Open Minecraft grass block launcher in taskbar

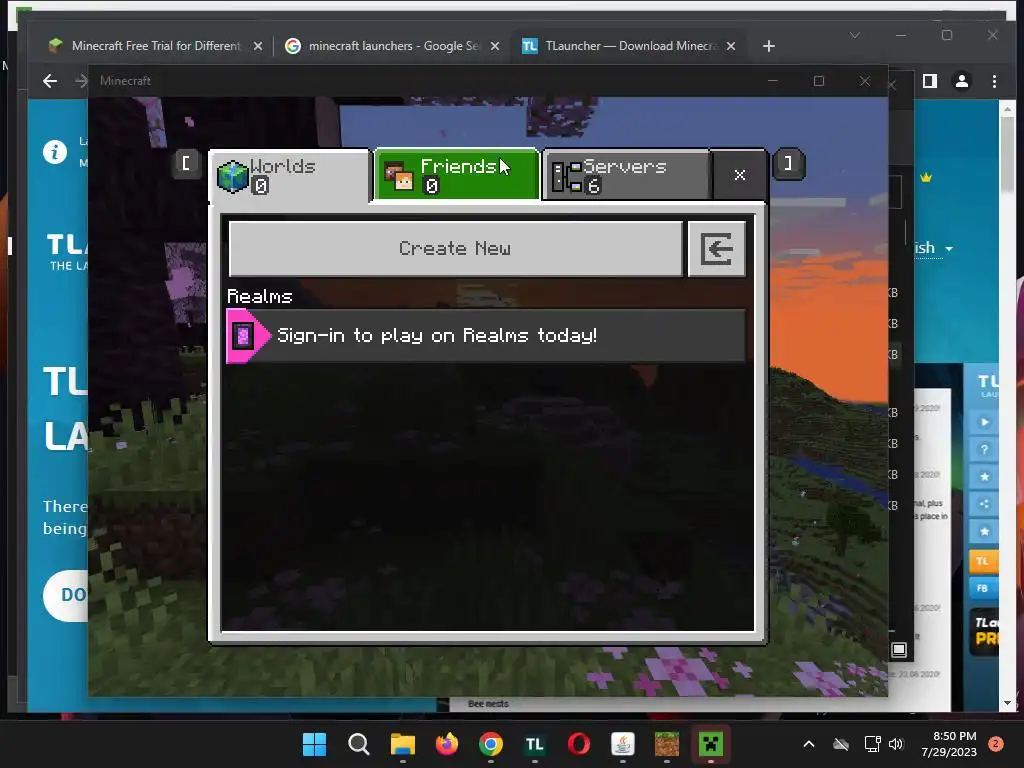click(667, 744)
